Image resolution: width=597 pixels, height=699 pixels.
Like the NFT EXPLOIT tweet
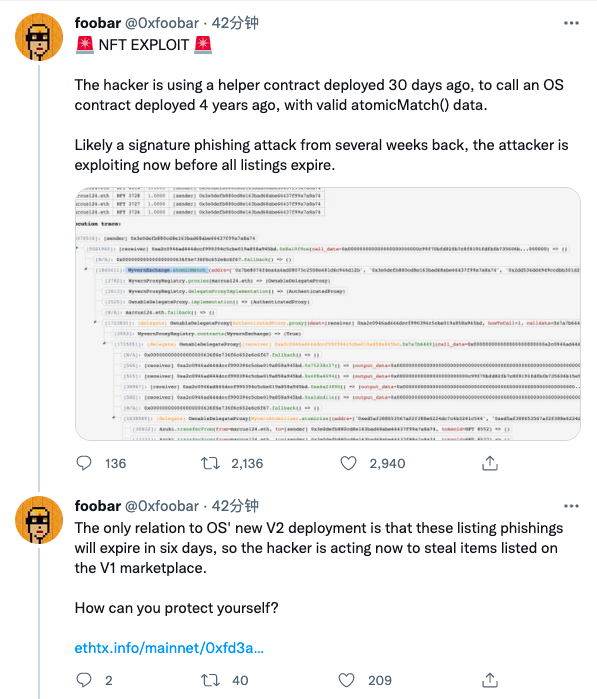pos(348,463)
